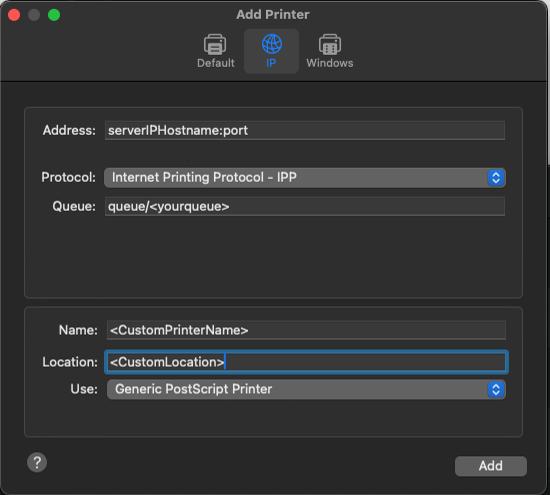
Task: Select the IP globe icon
Action: [x=271, y=44]
